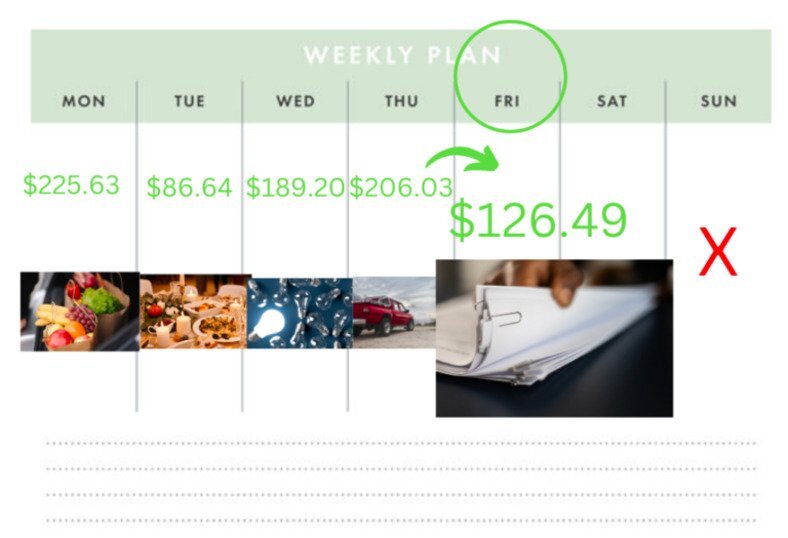Select the candlelit dinner table photo

[x=193, y=311]
